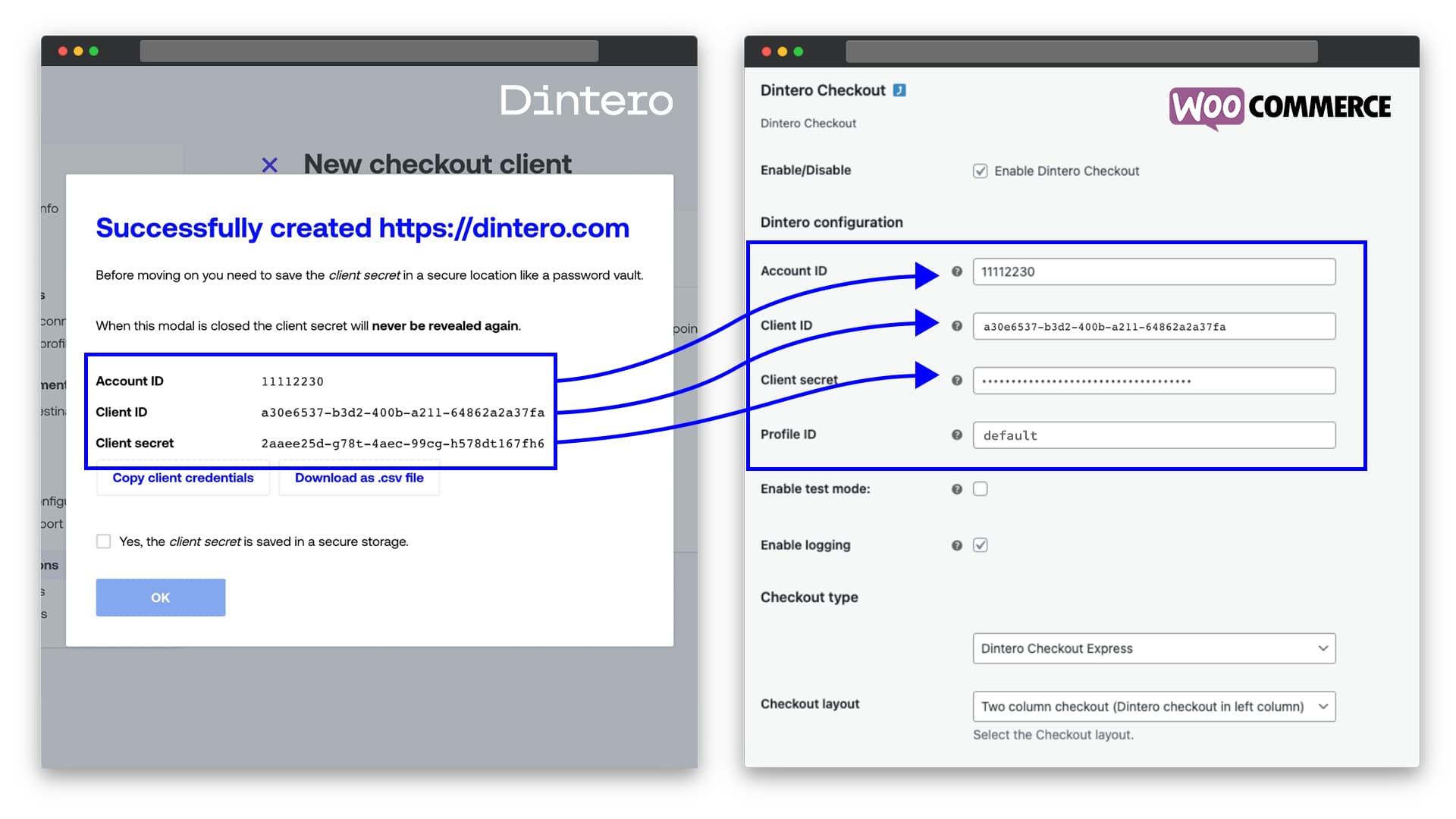Uncheck Enable logging
Screen dimensions: 1456x819
pos(980,544)
